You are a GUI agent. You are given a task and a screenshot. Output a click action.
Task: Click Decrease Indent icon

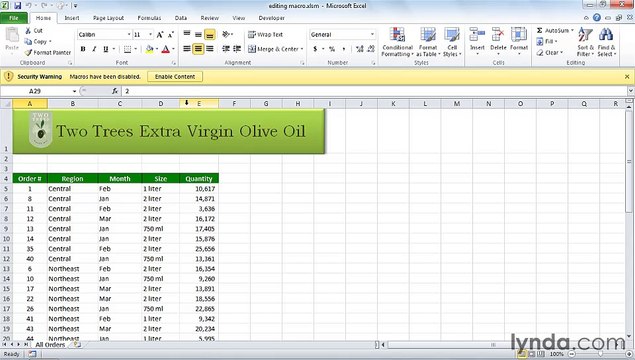(x=226, y=49)
